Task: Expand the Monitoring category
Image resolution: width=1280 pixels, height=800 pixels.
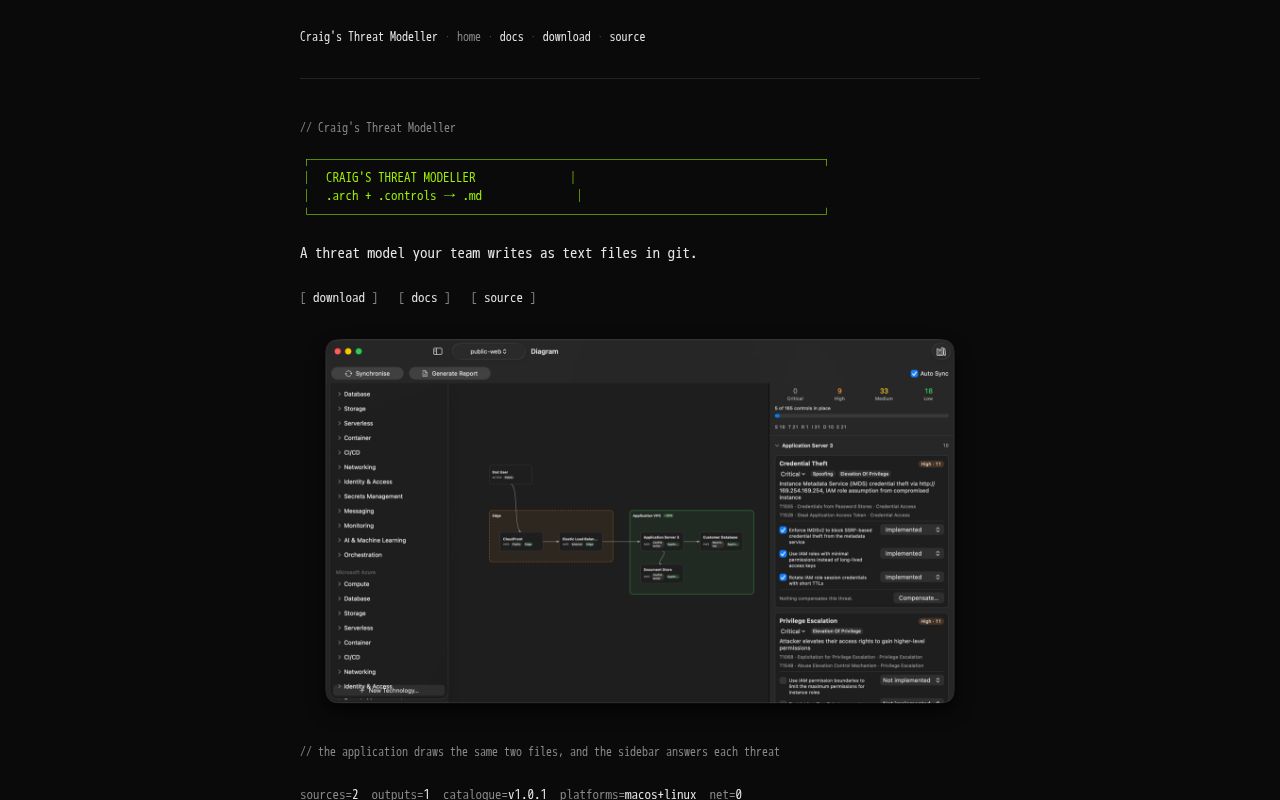Action: (339, 526)
